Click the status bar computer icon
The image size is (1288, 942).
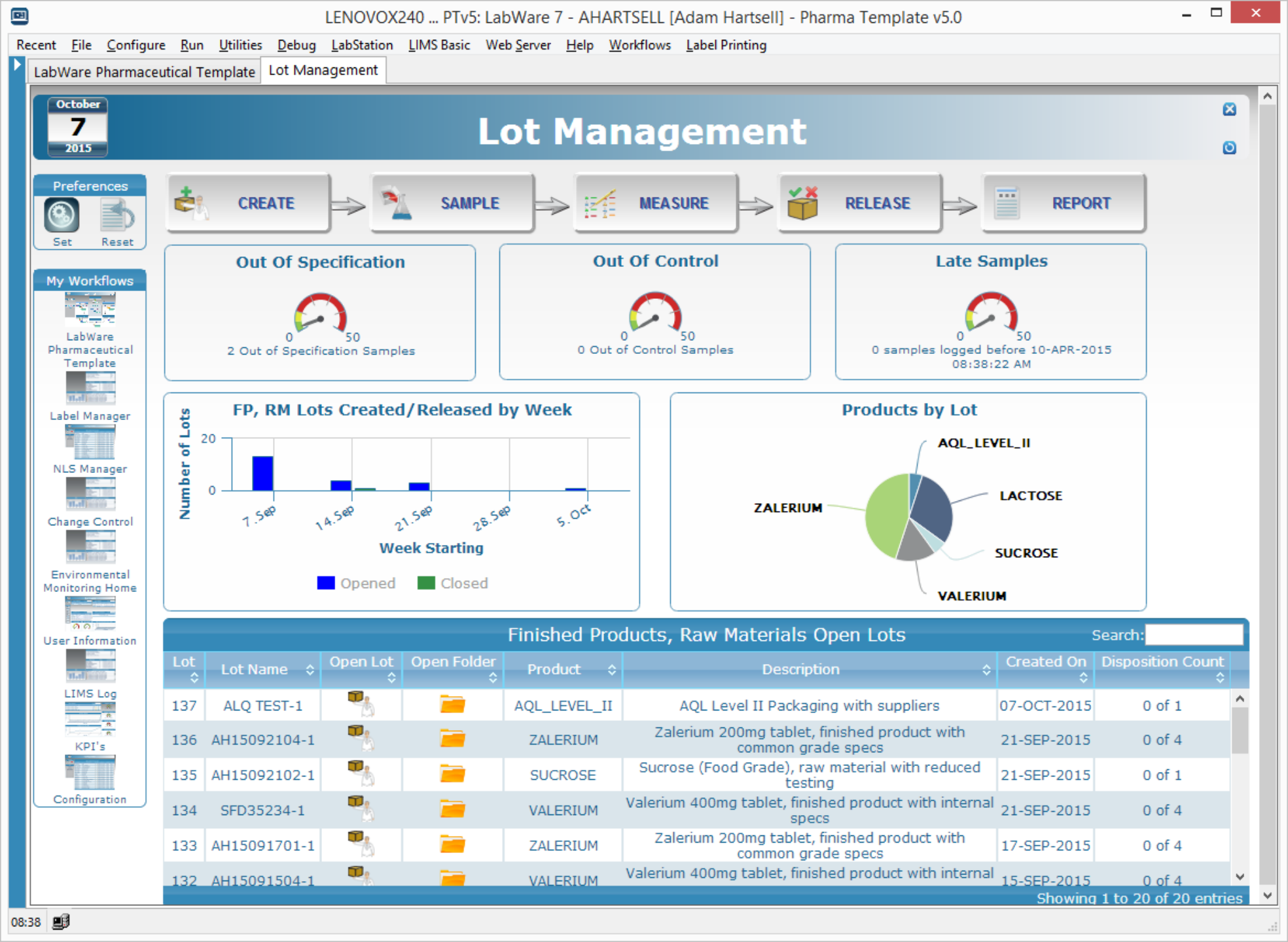pos(61,922)
